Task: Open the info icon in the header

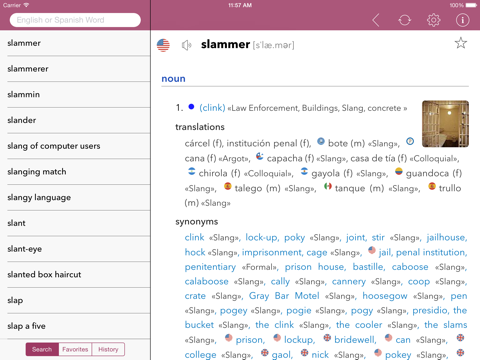Action: click(x=462, y=20)
